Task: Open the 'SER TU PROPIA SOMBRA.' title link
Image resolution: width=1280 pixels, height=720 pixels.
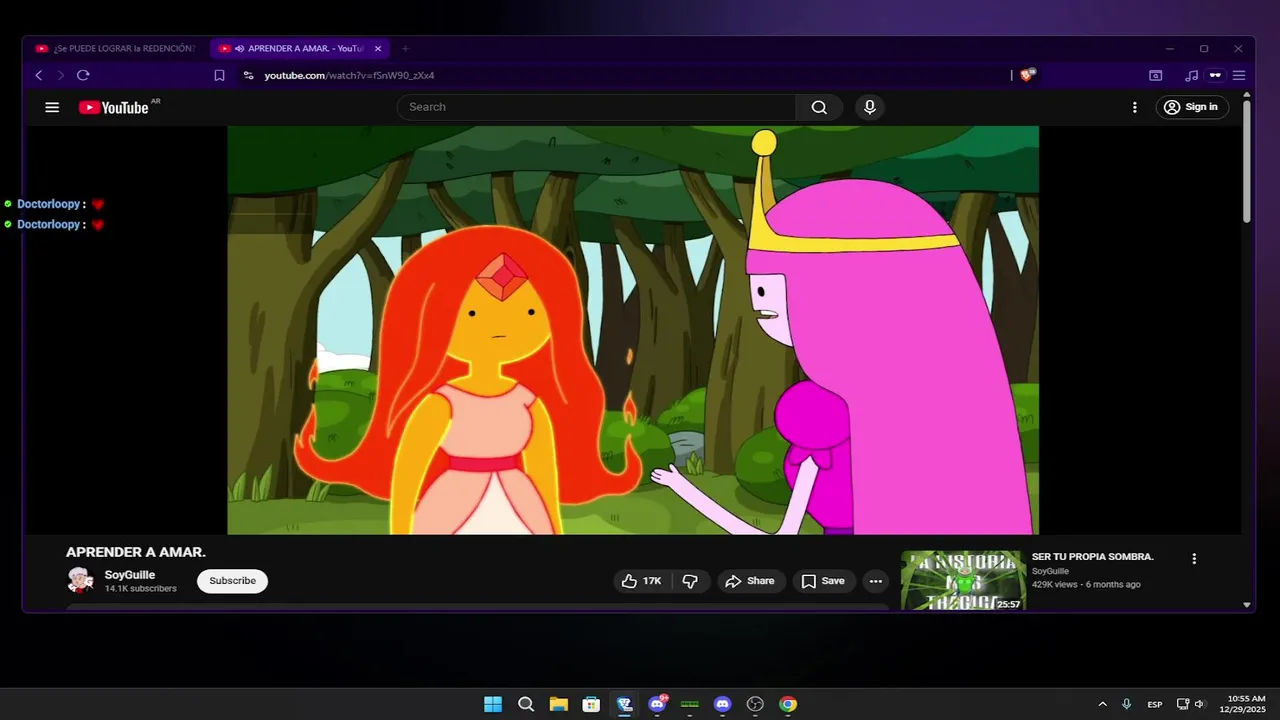Action: (x=1093, y=557)
